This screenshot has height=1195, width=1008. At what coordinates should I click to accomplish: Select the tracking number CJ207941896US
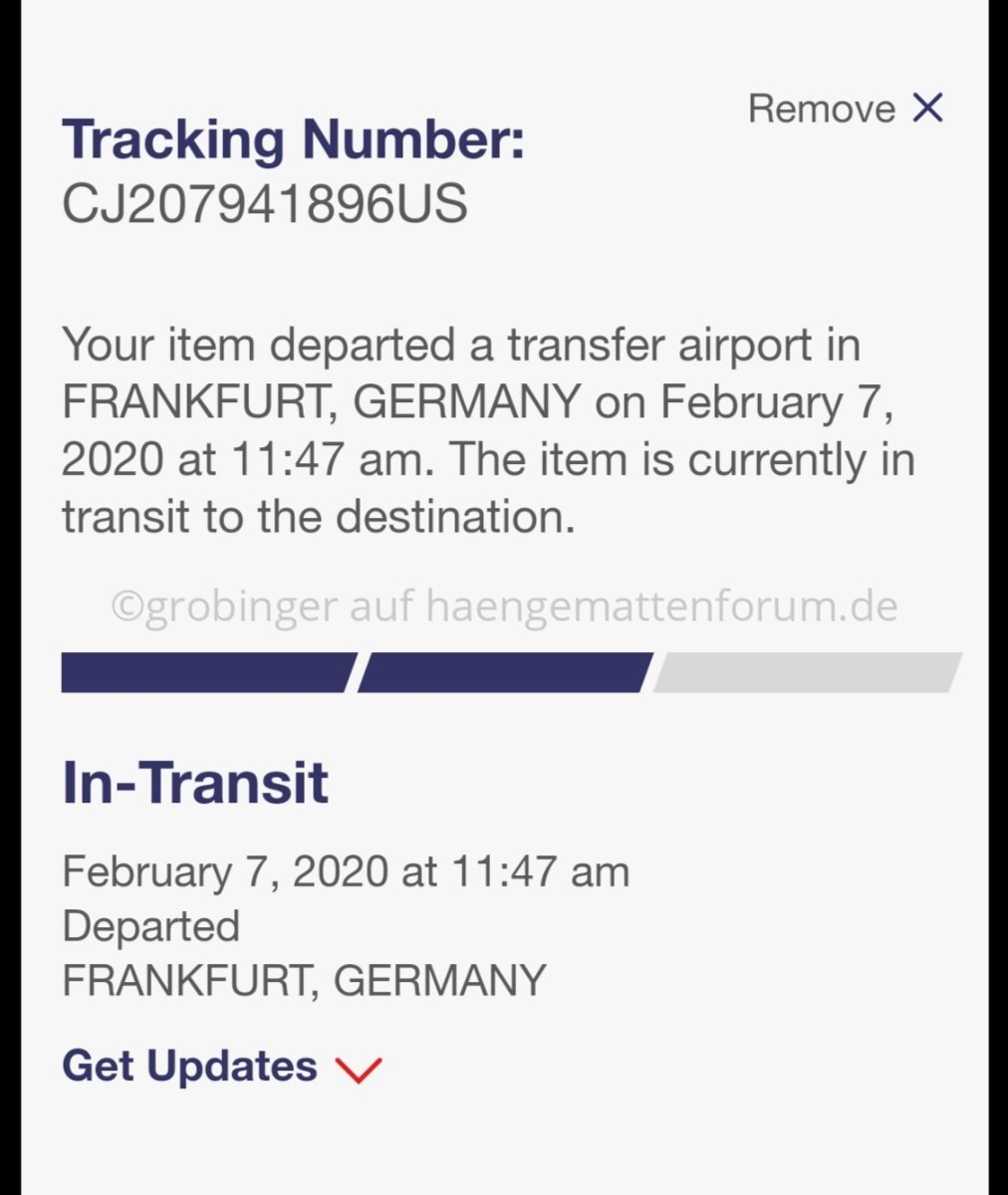(x=264, y=204)
